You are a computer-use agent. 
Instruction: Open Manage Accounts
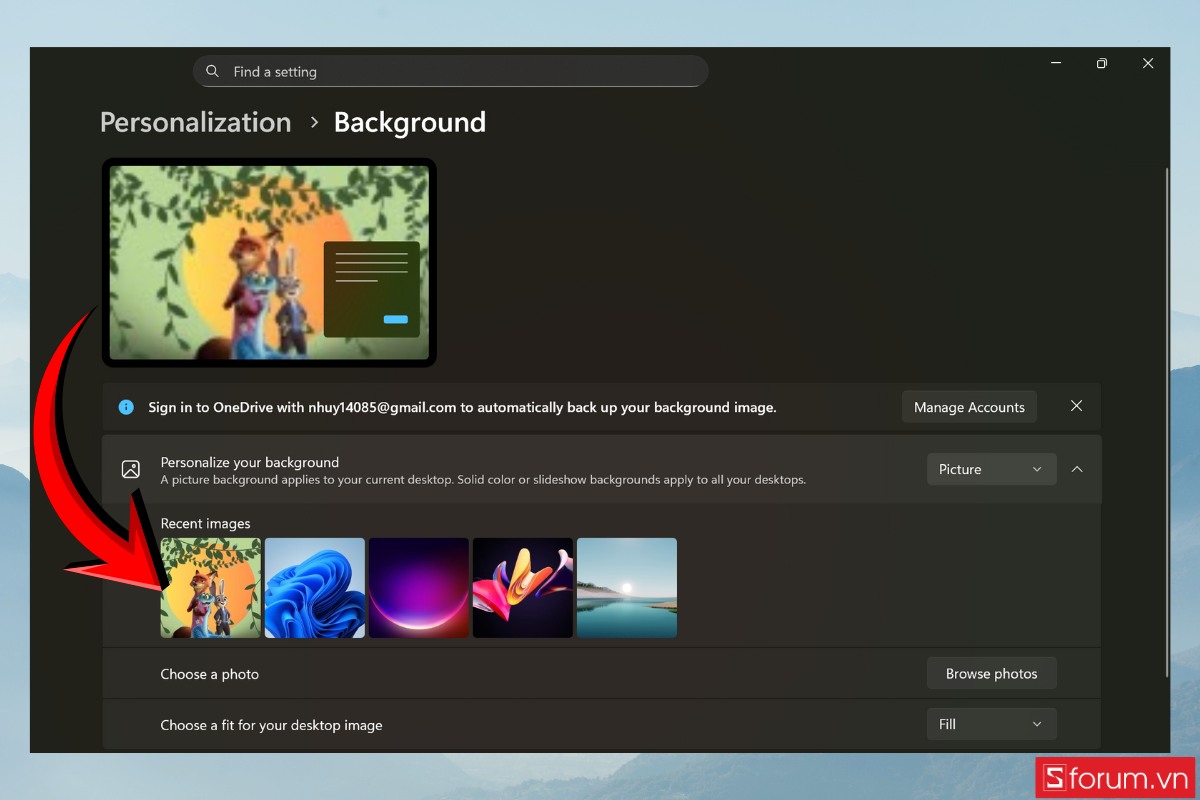pyautogui.click(x=968, y=407)
